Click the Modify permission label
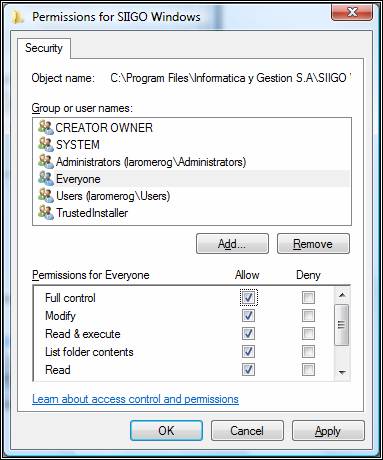383x460 pixels. [x=60, y=316]
